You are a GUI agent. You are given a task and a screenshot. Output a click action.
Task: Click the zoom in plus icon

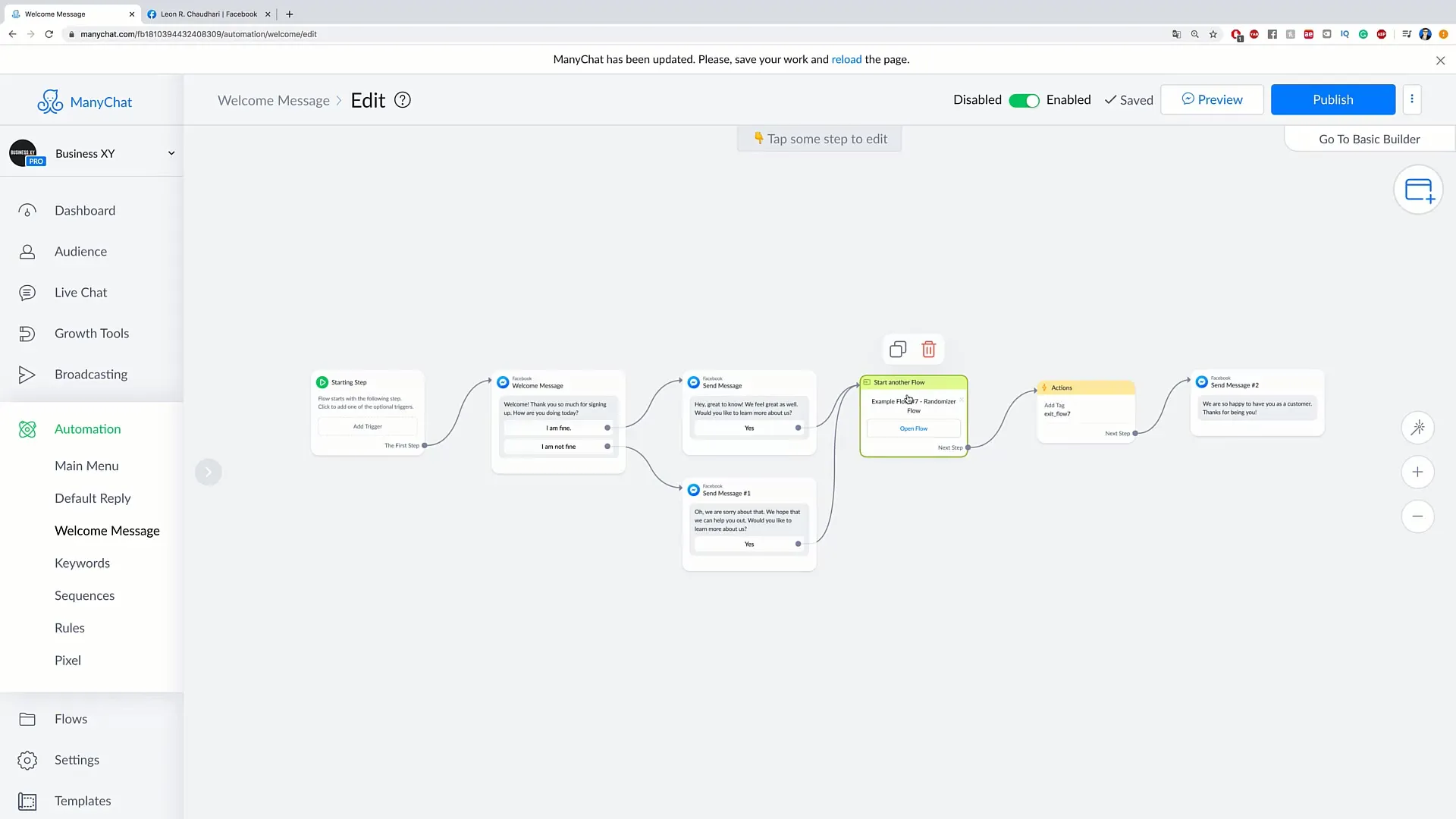click(1418, 472)
